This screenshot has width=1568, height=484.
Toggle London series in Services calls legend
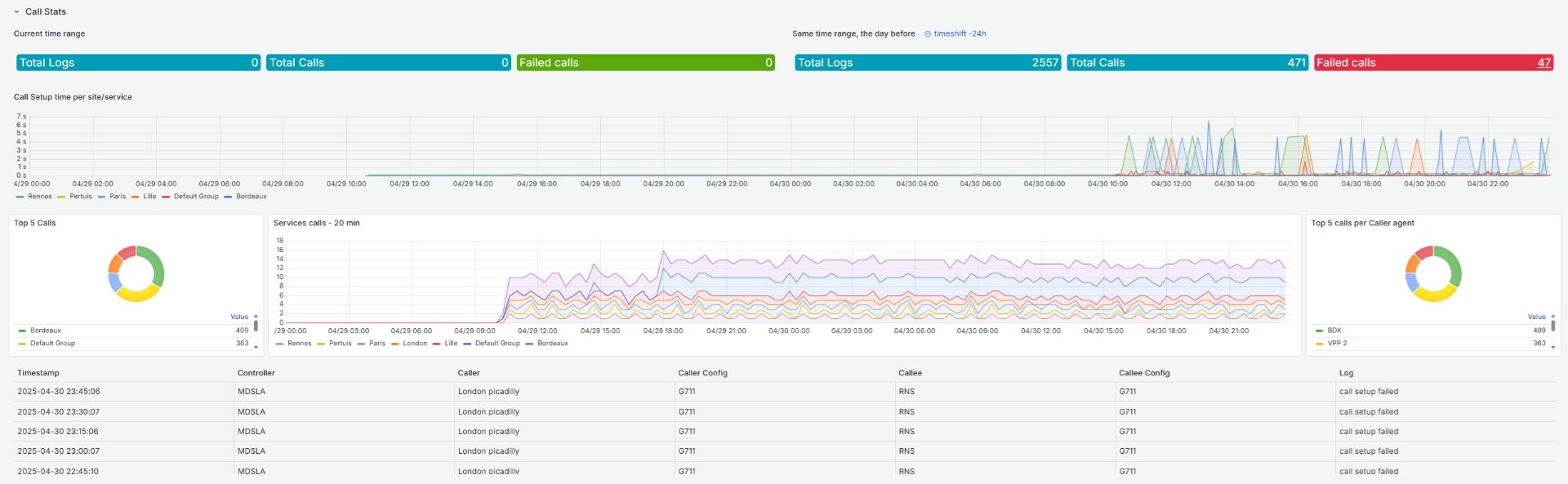click(x=414, y=344)
